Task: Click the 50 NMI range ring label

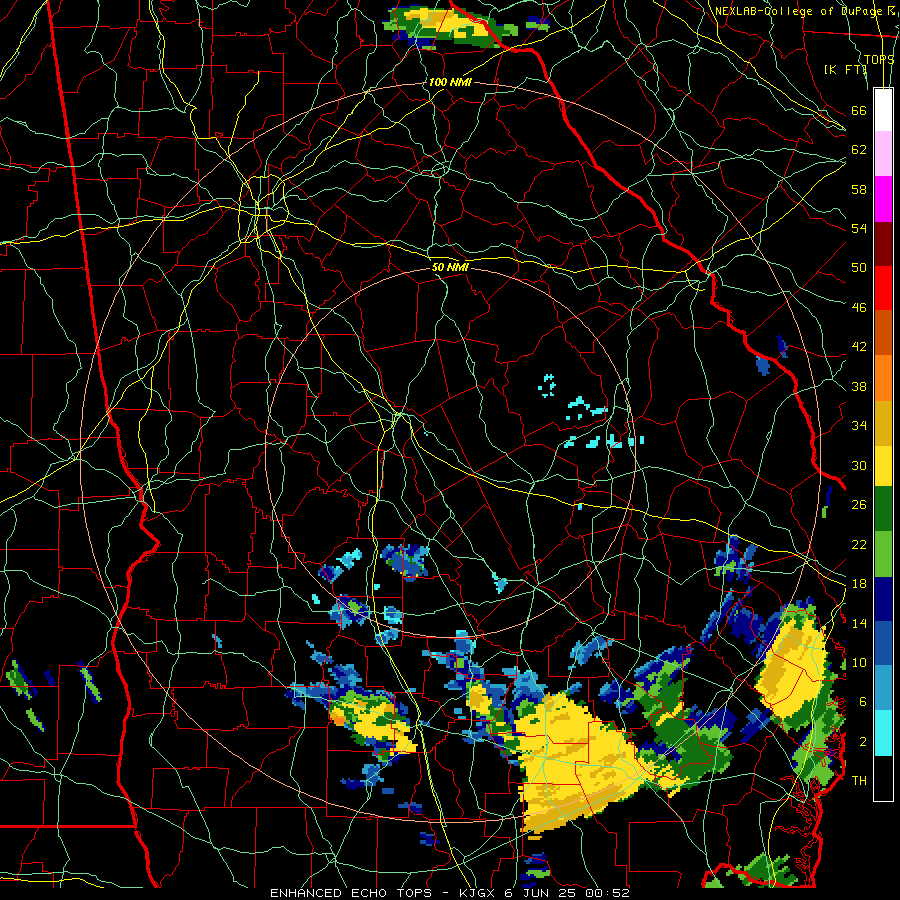Action: click(x=450, y=267)
